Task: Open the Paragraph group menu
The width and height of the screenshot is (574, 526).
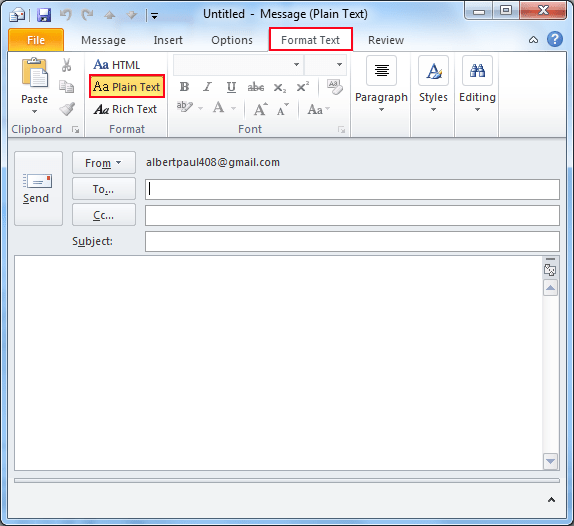Action: [381, 85]
